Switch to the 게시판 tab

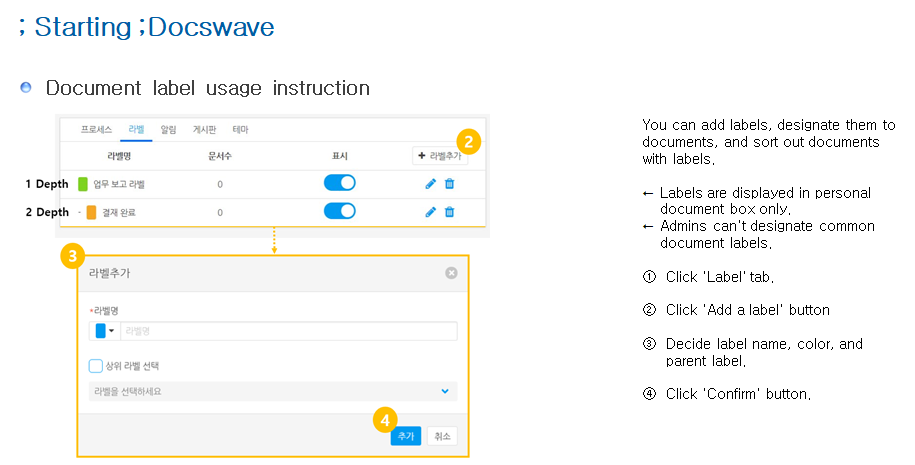coord(204,130)
